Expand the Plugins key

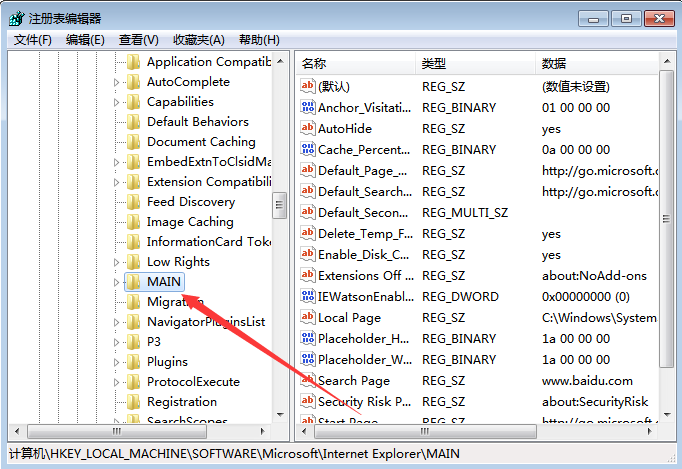116,362
